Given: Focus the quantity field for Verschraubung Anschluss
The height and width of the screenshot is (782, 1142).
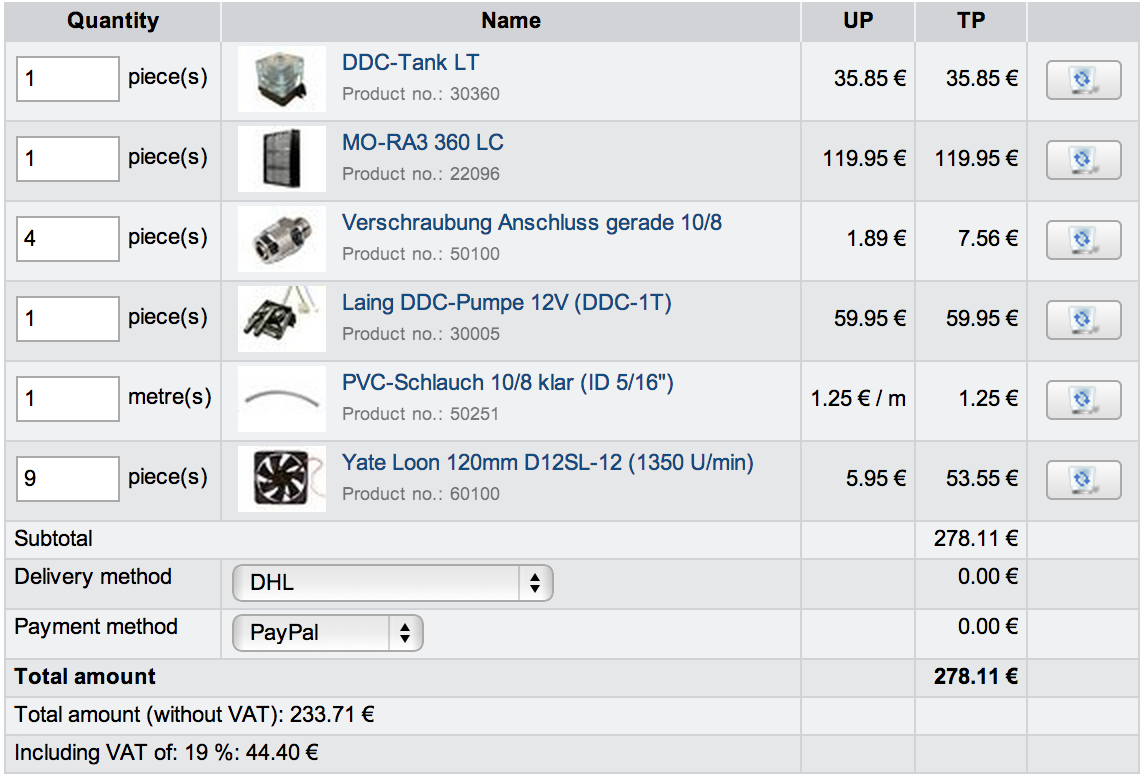Looking at the screenshot, I should click(x=67, y=239).
